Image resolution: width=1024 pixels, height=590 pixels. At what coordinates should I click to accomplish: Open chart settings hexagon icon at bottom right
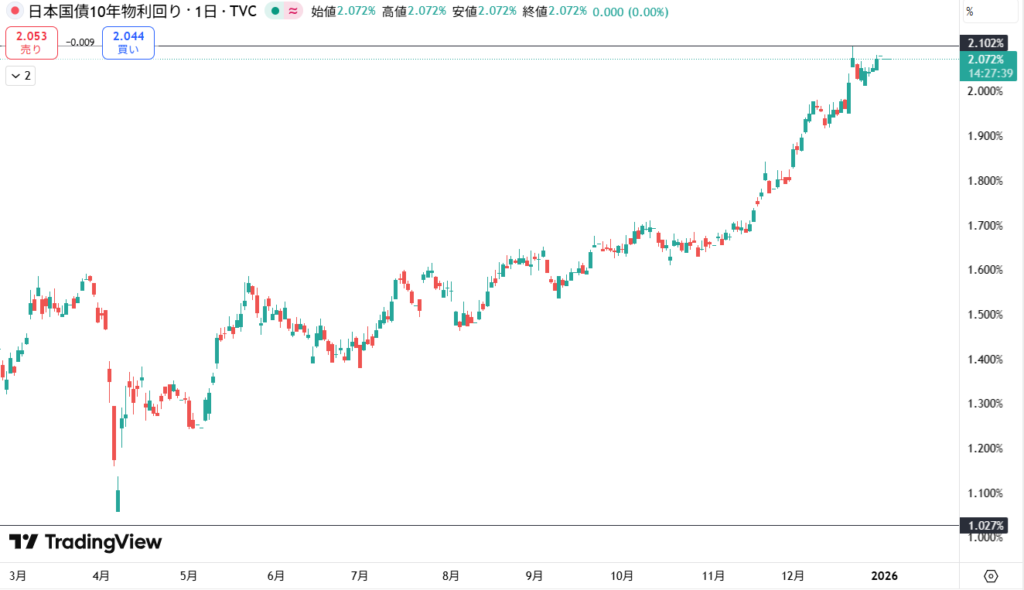coord(990,576)
